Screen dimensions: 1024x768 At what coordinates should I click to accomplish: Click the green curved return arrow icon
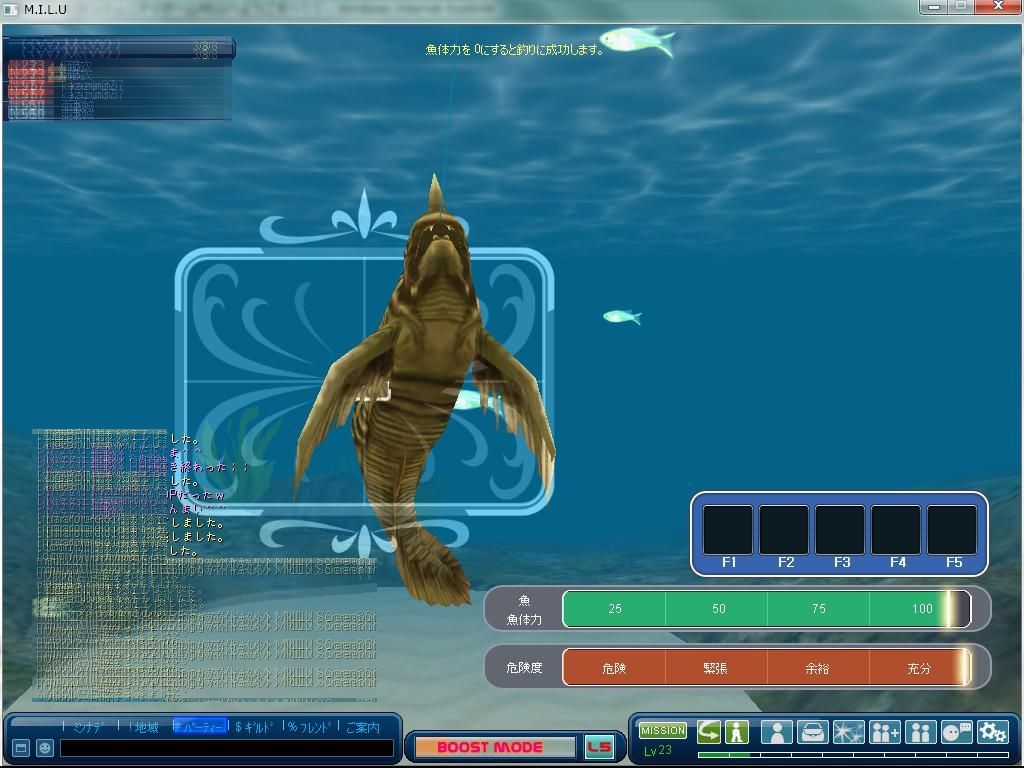tap(709, 732)
